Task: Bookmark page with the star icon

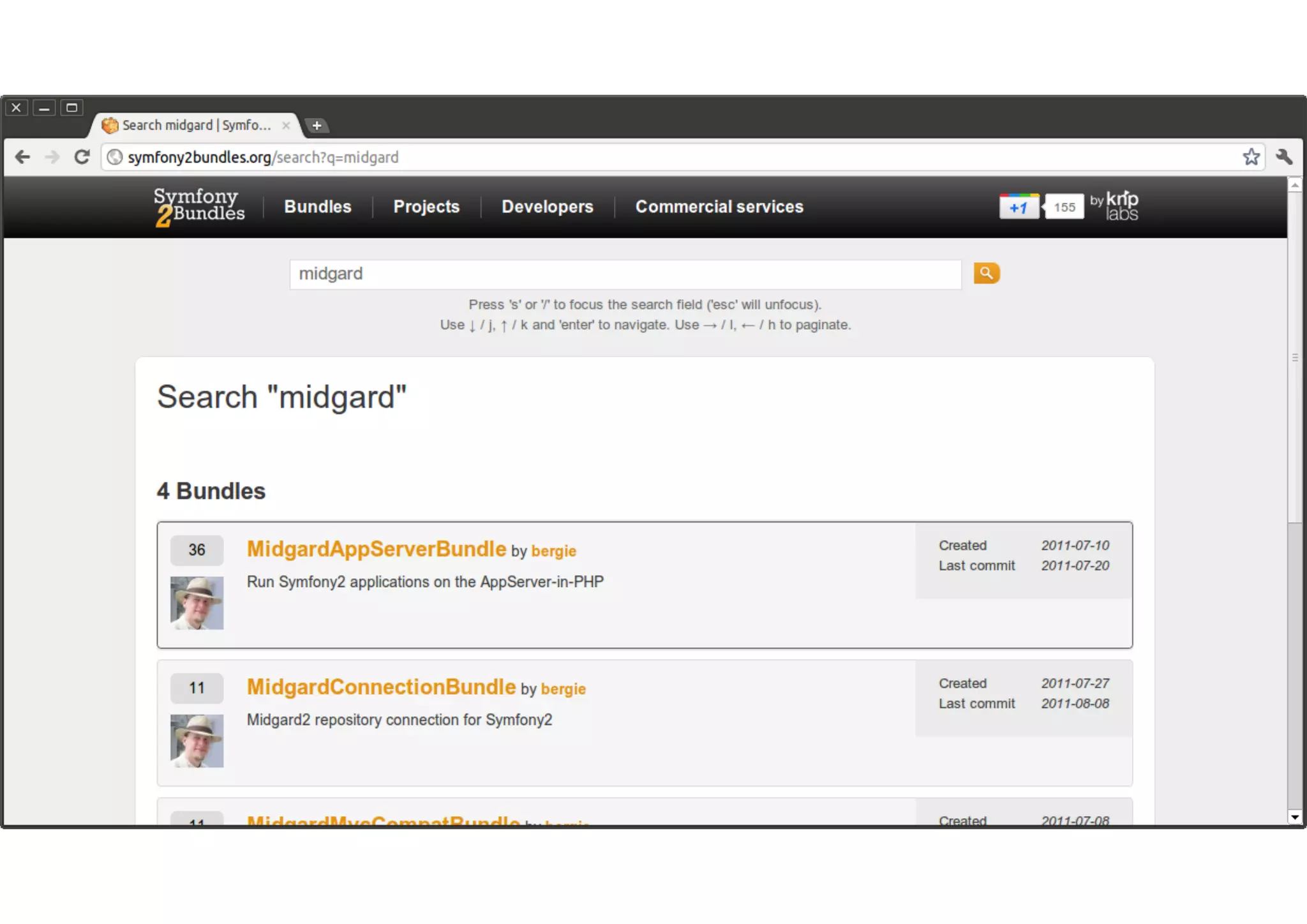Action: [x=1251, y=157]
